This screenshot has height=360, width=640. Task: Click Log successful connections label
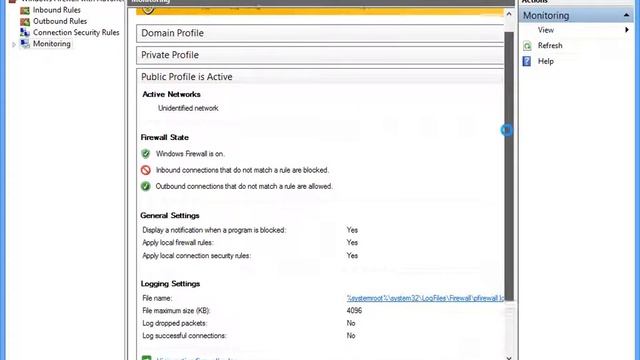(x=184, y=336)
